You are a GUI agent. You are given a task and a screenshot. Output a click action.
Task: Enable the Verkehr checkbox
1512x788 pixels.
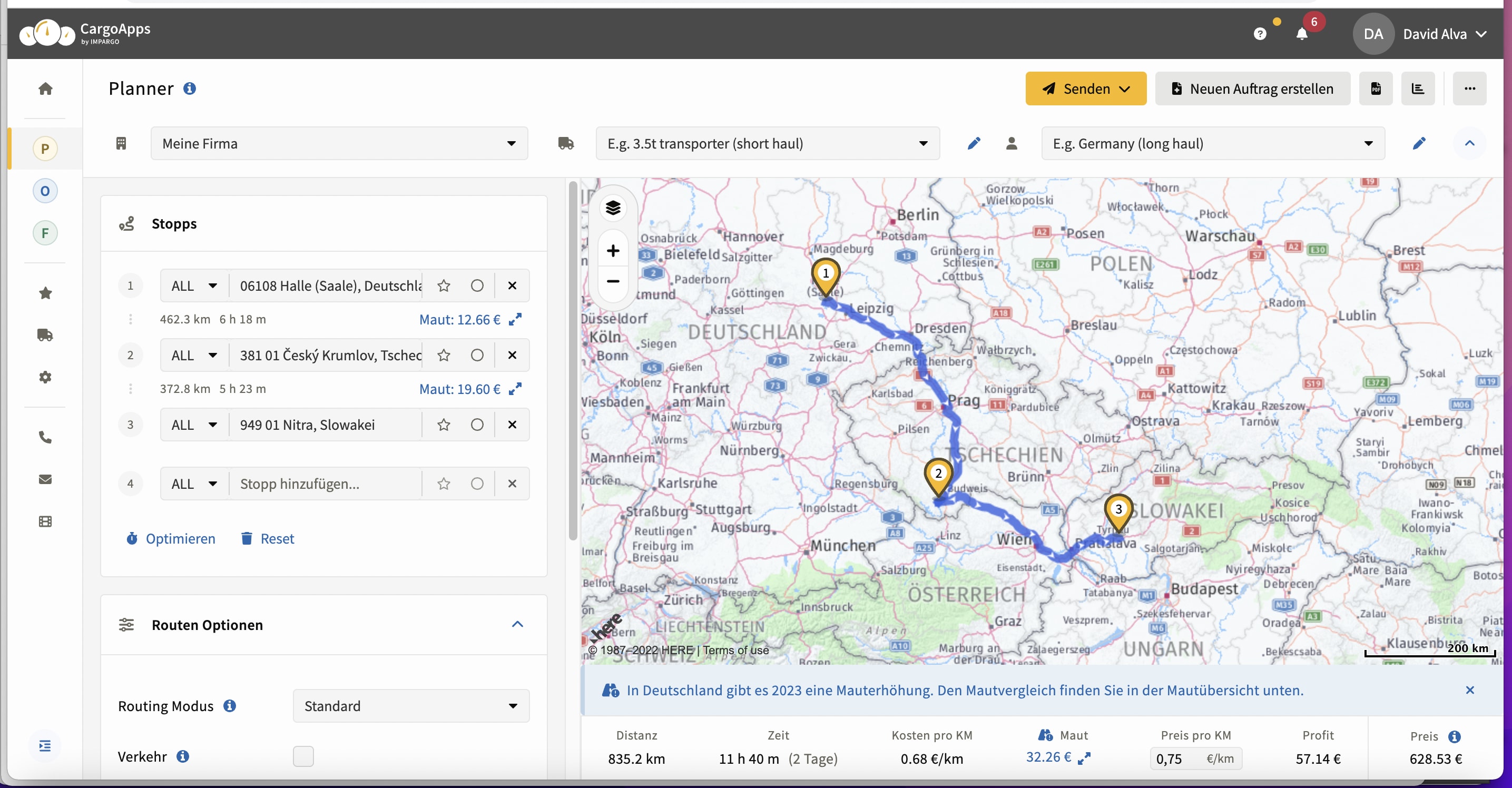pos(303,756)
